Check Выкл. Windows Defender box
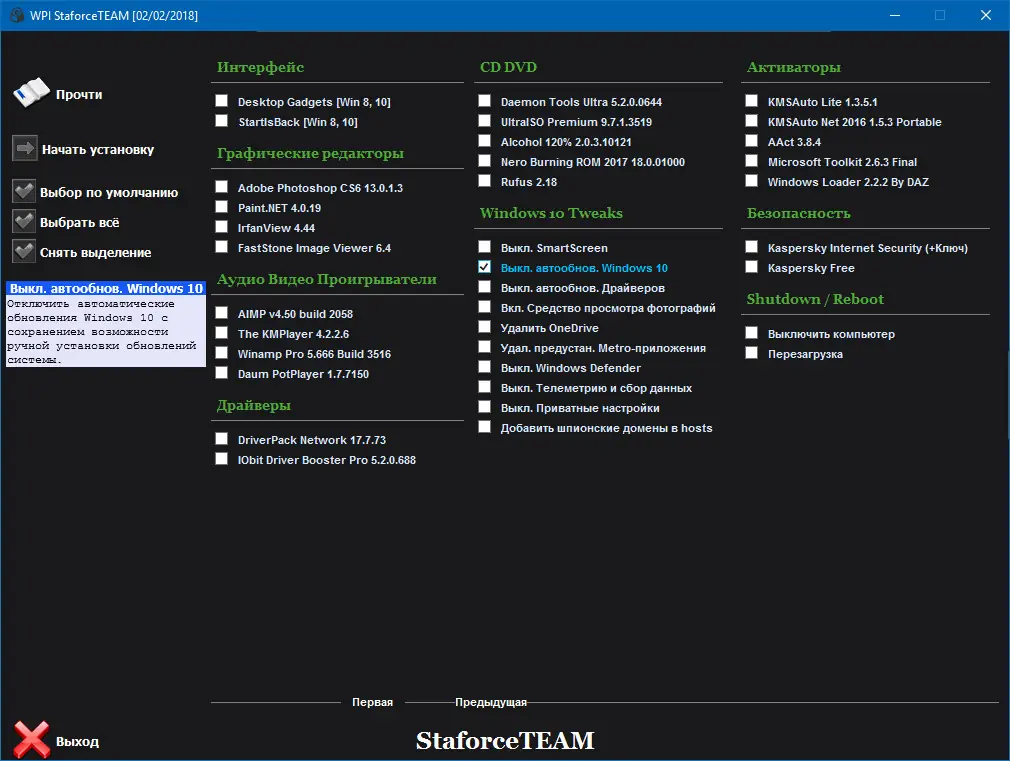Viewport: 1010px width, 761px height. point(484,366)
